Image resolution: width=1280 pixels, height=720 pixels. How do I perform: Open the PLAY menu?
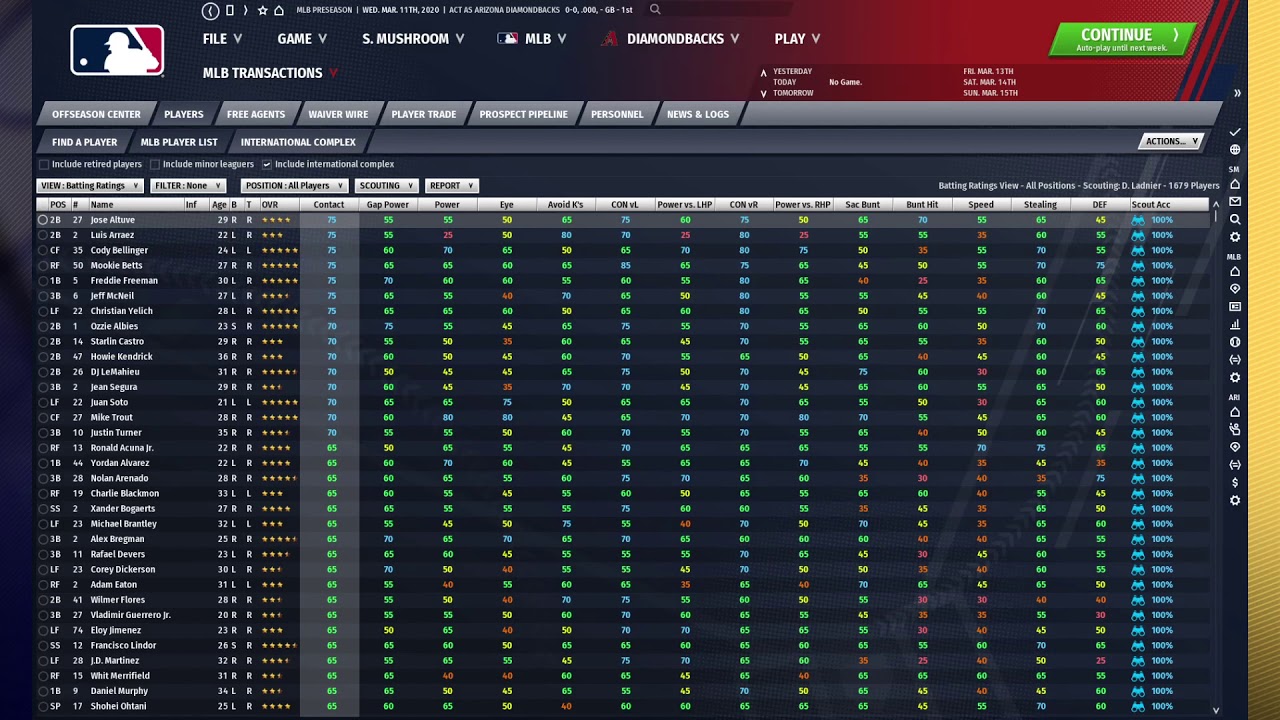[x=797, y=39]
